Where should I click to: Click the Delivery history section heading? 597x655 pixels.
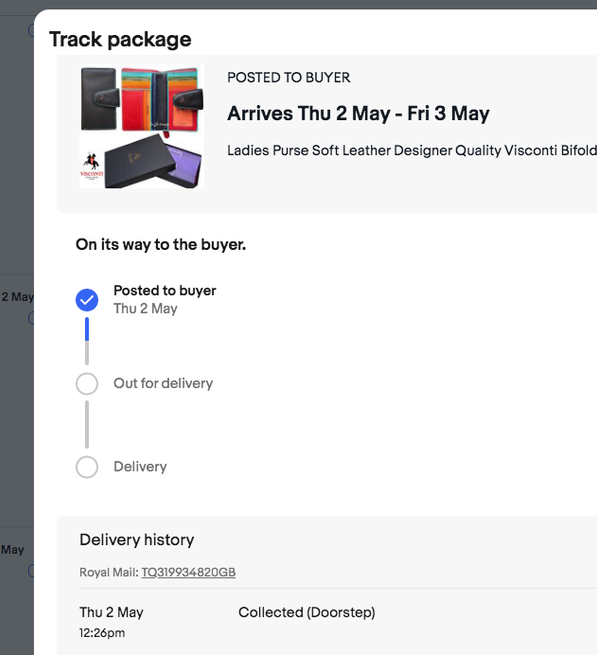point(137,540)
